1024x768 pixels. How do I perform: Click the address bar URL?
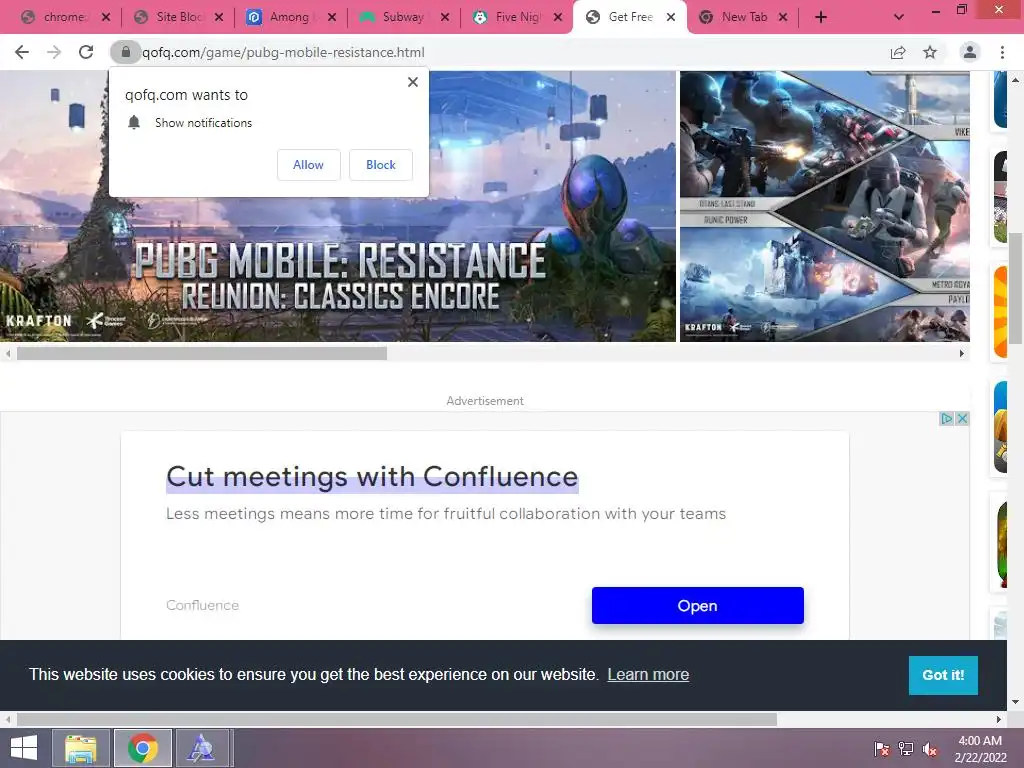point(283,52)
